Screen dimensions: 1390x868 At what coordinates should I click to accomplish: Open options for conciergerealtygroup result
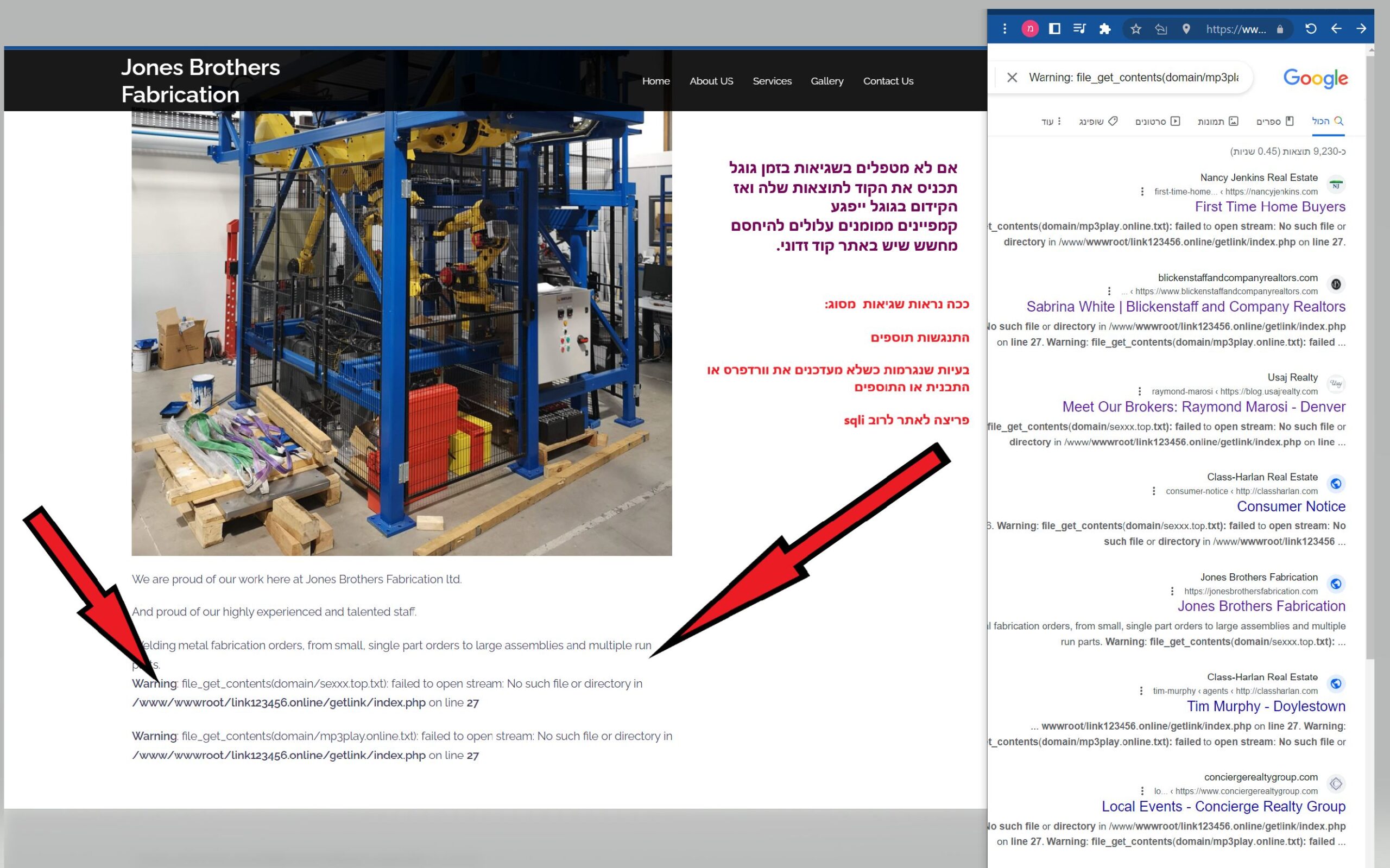[1142, 791]
